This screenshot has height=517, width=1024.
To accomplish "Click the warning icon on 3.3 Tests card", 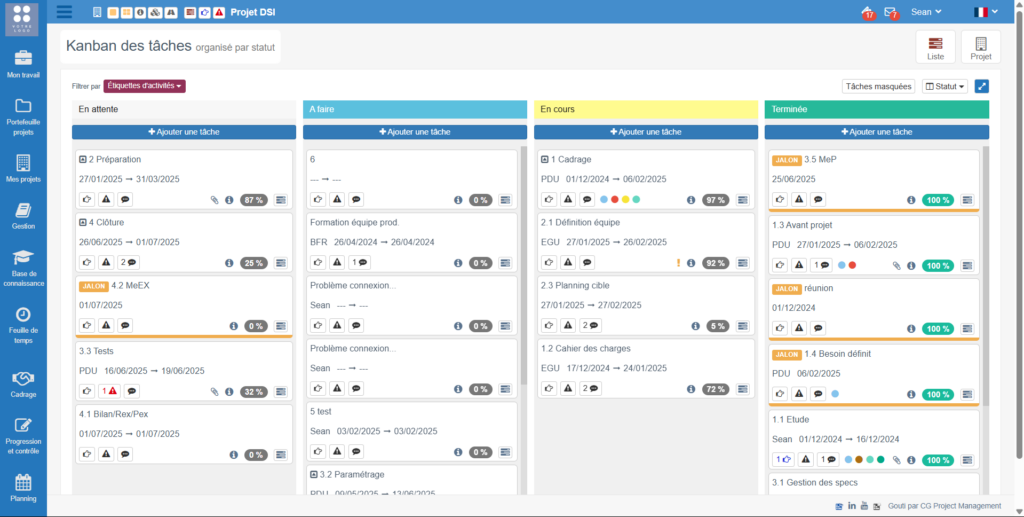I will (108, 391).
